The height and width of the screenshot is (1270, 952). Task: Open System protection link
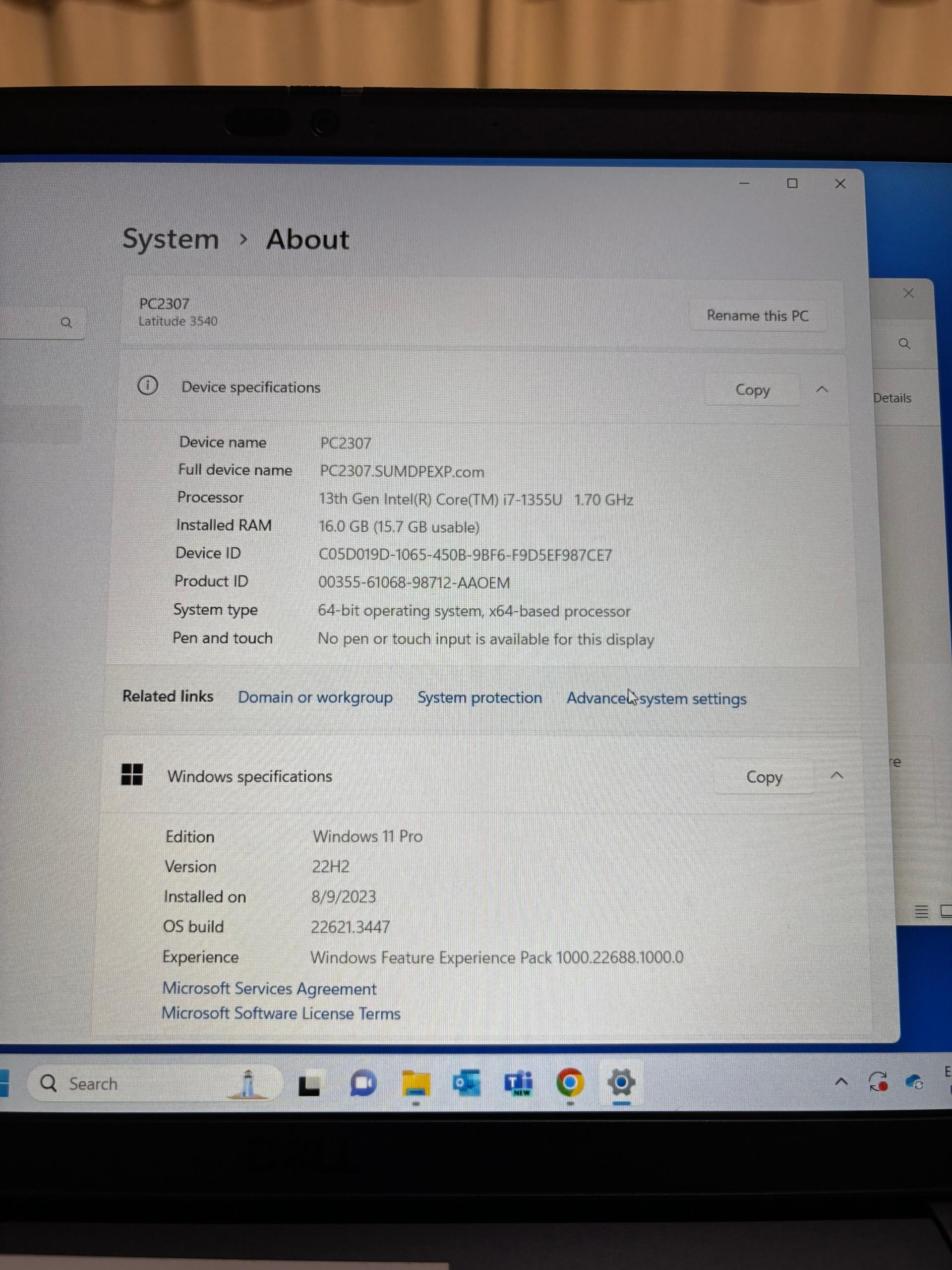click(x=479, y=698)
